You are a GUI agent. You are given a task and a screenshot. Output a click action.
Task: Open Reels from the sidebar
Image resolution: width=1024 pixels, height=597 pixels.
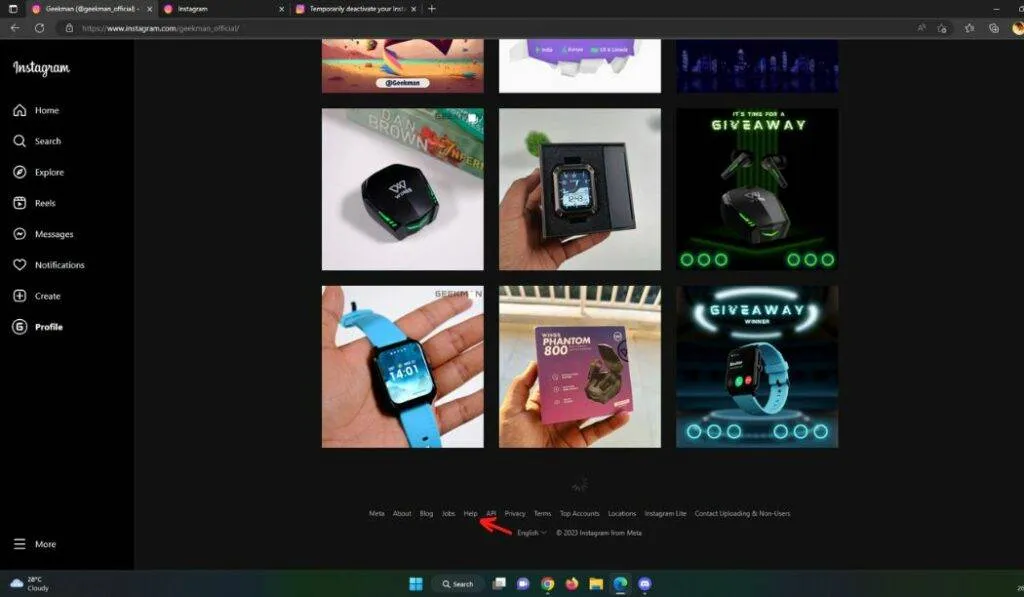point(35,203)
